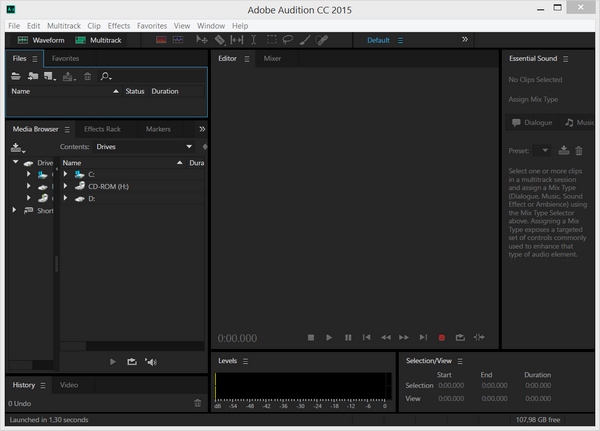Click Media Browser shortcuts download icon
Screen dimensions: 600x431
17,148
